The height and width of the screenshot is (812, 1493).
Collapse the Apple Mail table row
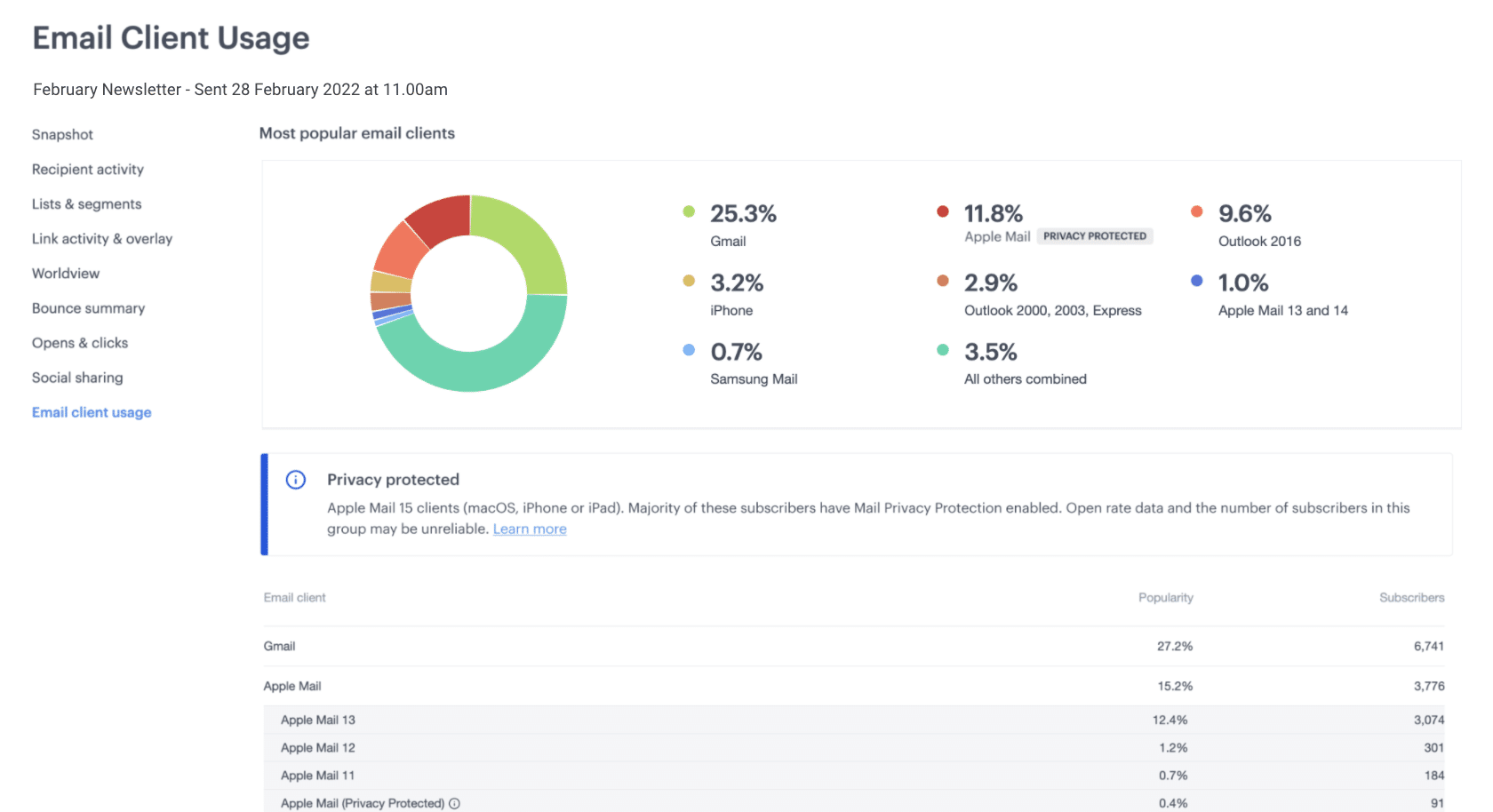292,686
